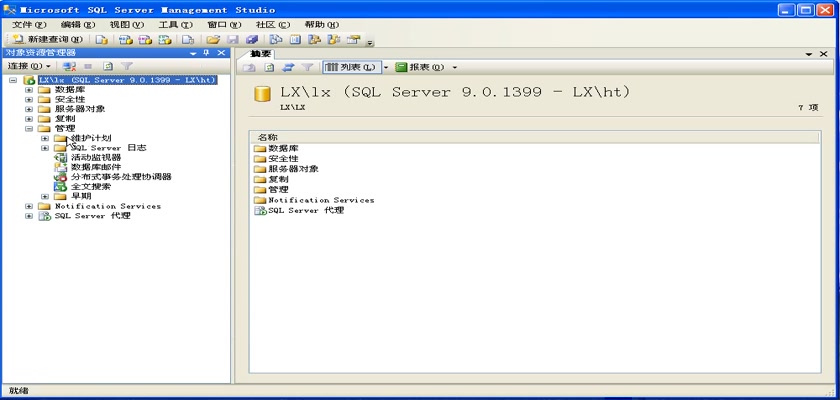
Task: Open the Template Explorer toolbar icon
Action: (334, 40)
